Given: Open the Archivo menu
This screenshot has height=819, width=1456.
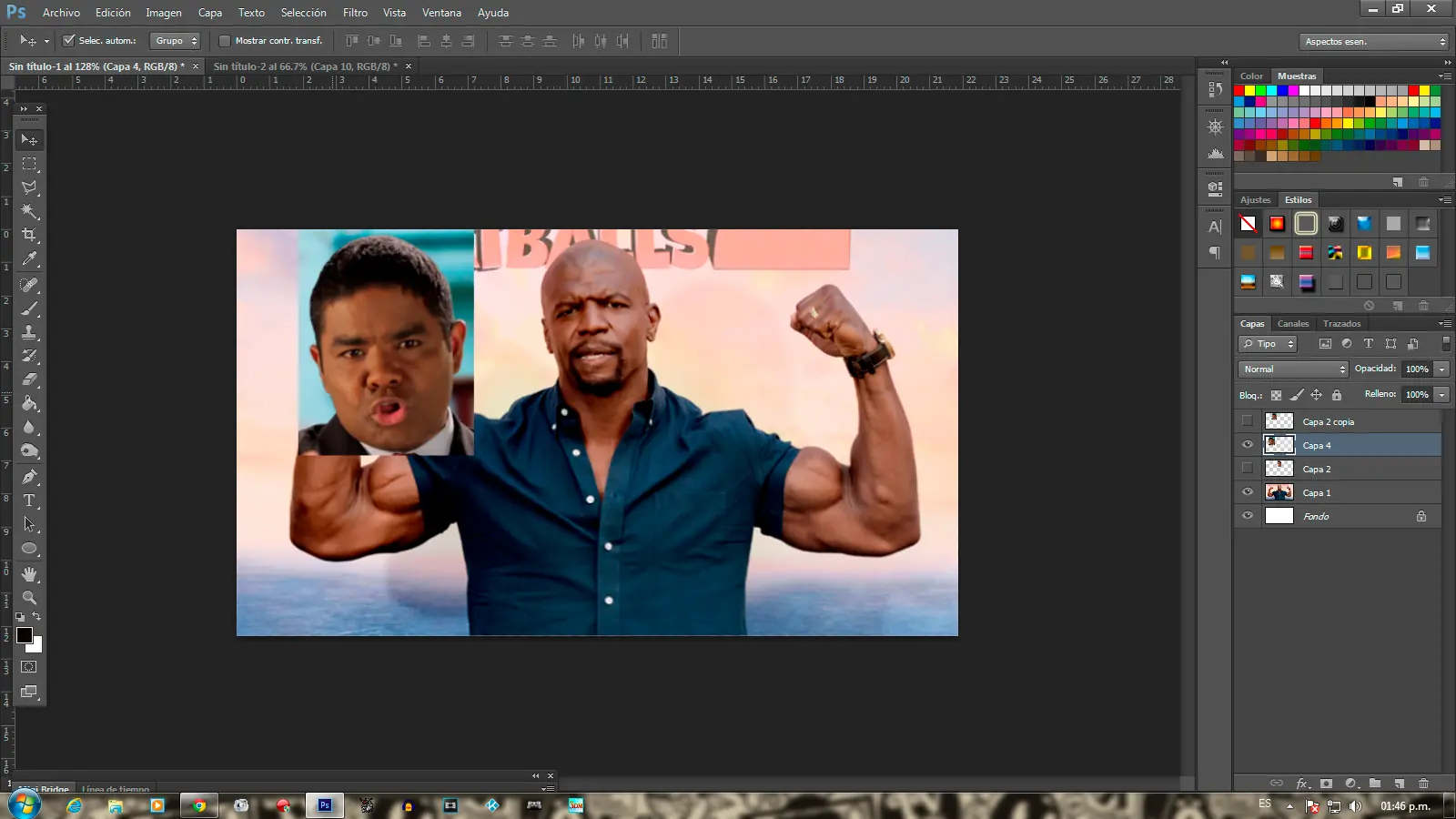Looking at the screenshot, I should click(61, 13).
